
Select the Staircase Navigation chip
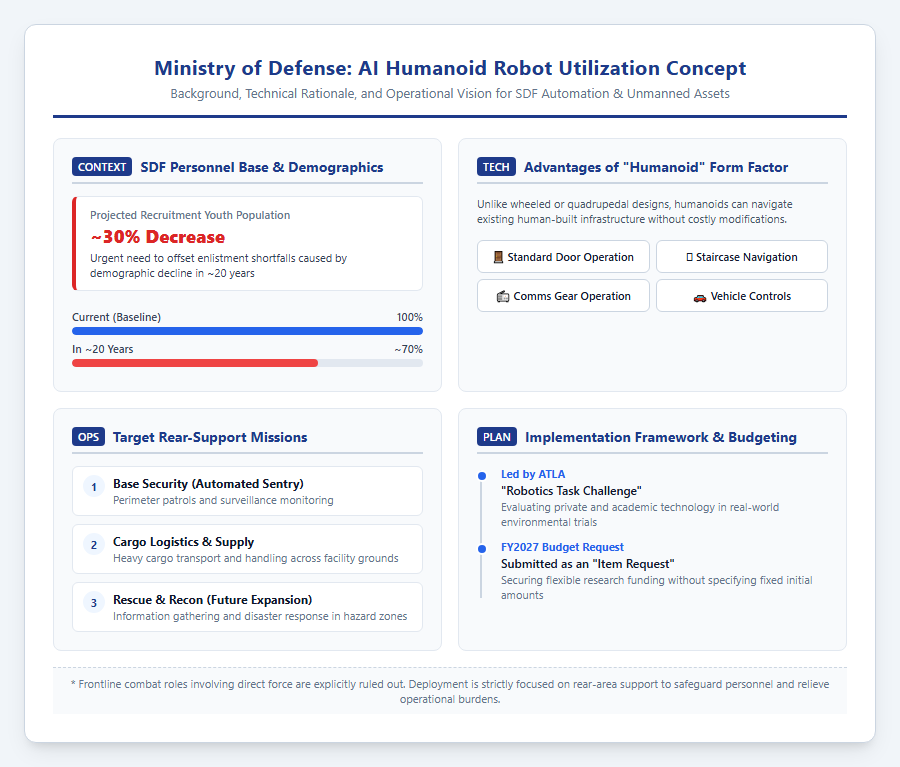[x=742, y=257]
